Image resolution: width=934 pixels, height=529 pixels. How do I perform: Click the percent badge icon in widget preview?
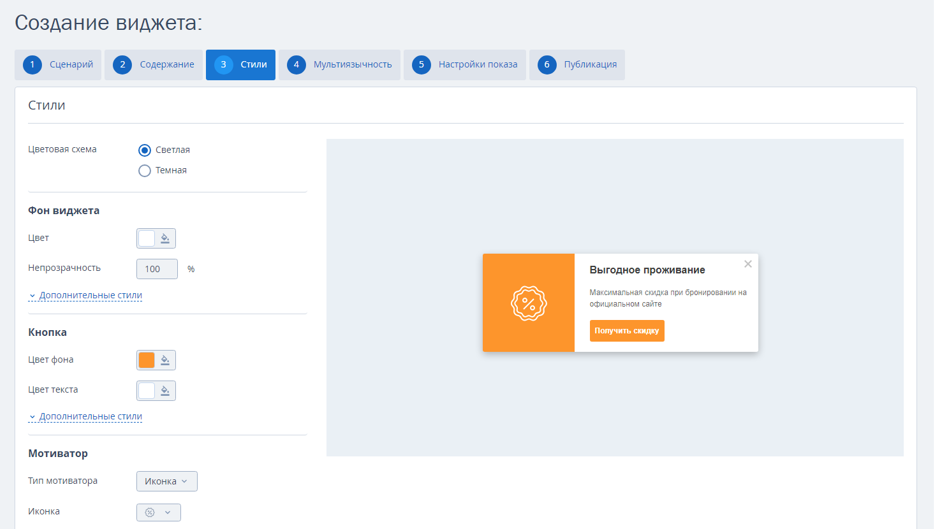point(528,303)
